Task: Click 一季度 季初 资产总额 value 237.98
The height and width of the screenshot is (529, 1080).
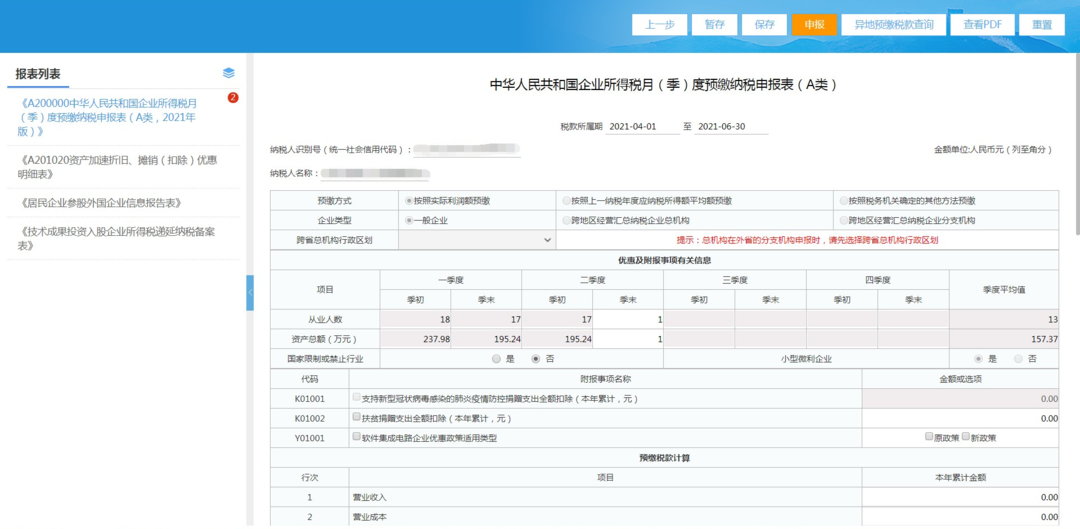Action: 415,339
